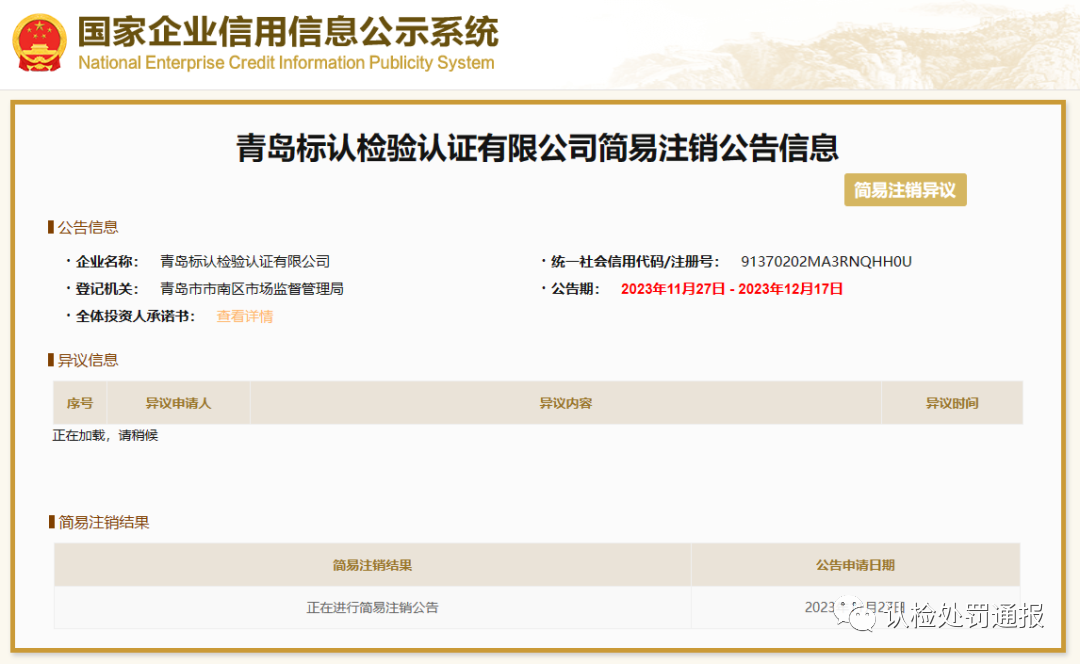This screenshot has height=664, width=1080.
Task: Click the 正在进行简易注销公告 result cell
Action: coord(372,607)
